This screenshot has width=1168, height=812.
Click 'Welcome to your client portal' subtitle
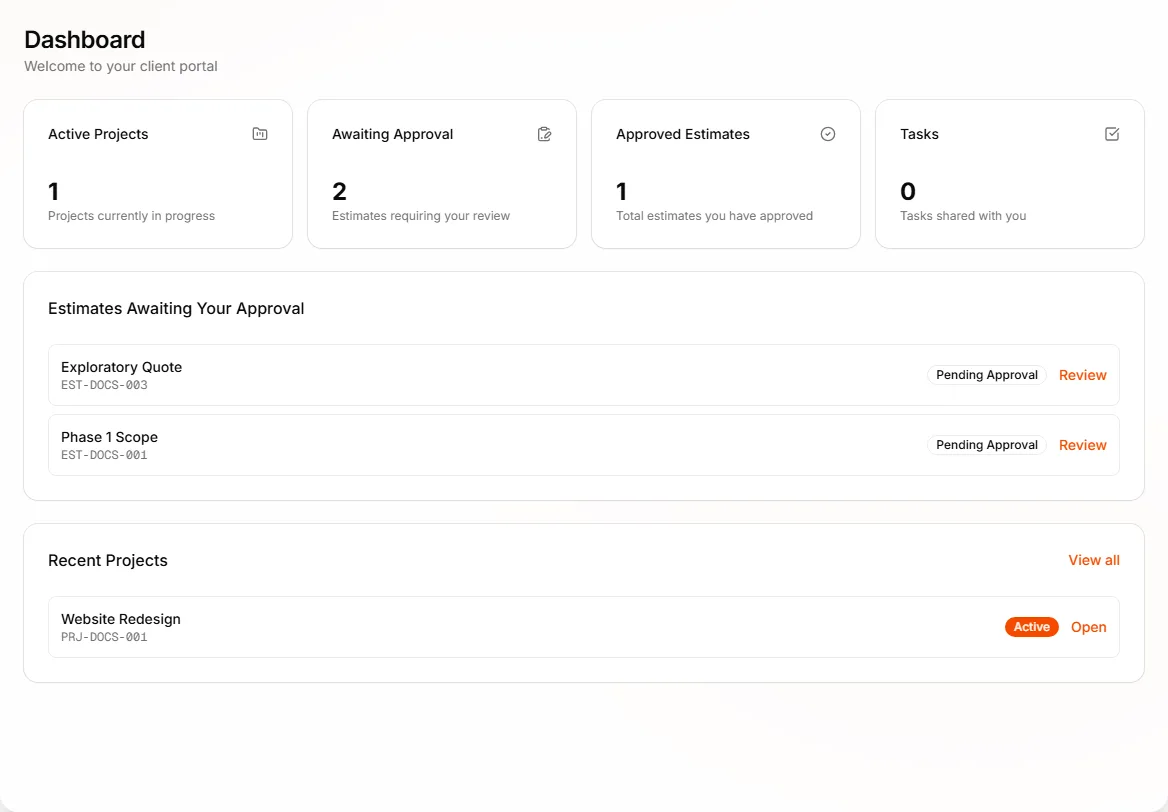point(121,66)
